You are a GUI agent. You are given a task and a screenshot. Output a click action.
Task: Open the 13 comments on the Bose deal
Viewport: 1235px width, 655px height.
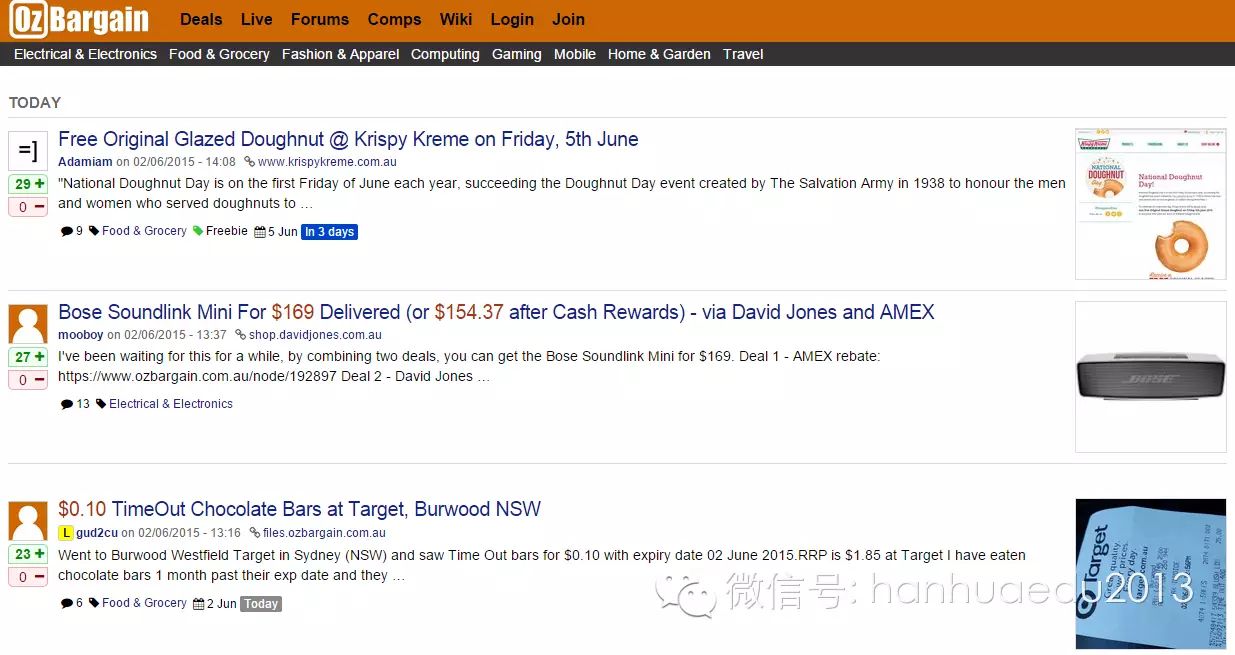(x=76, y=404)
